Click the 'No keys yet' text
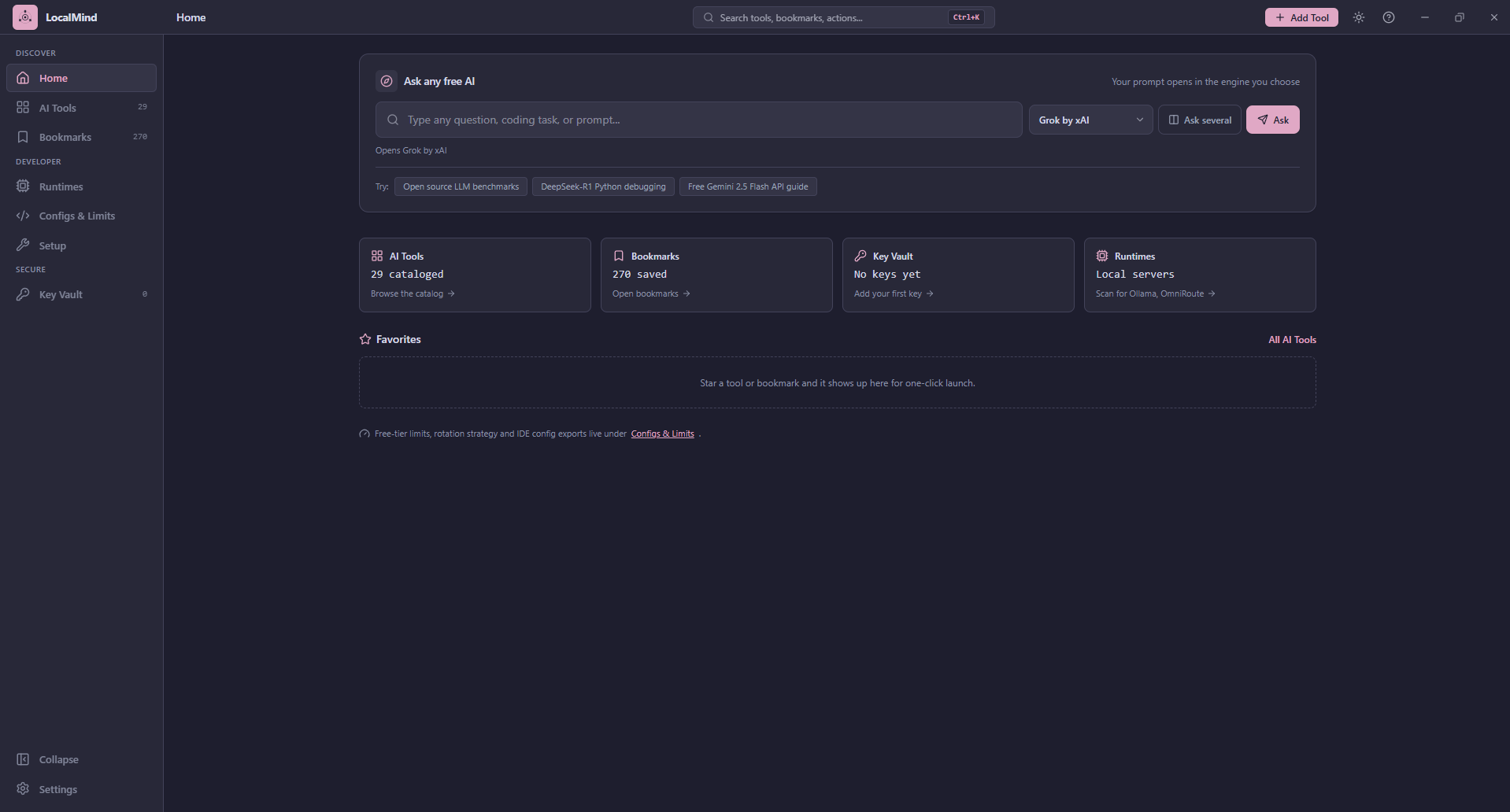Viewport: 1510px width, 812px height. [x=887, y=275]
